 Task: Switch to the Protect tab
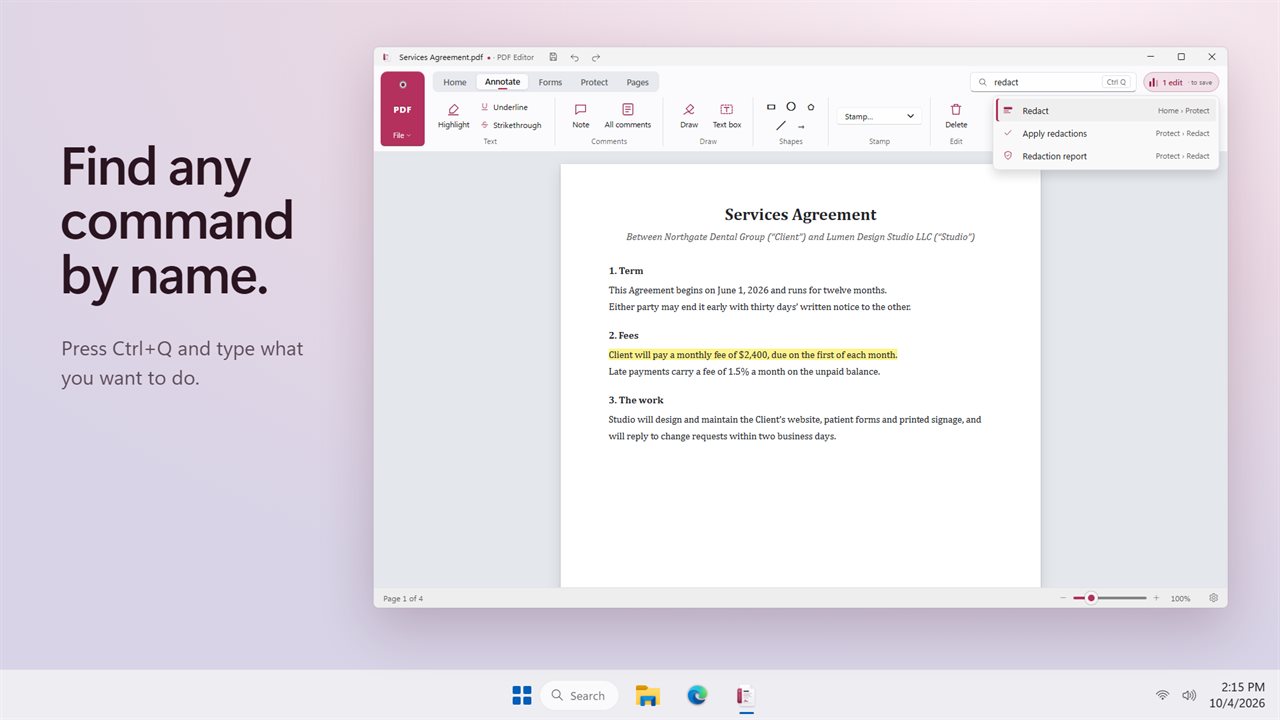point(594,82)
